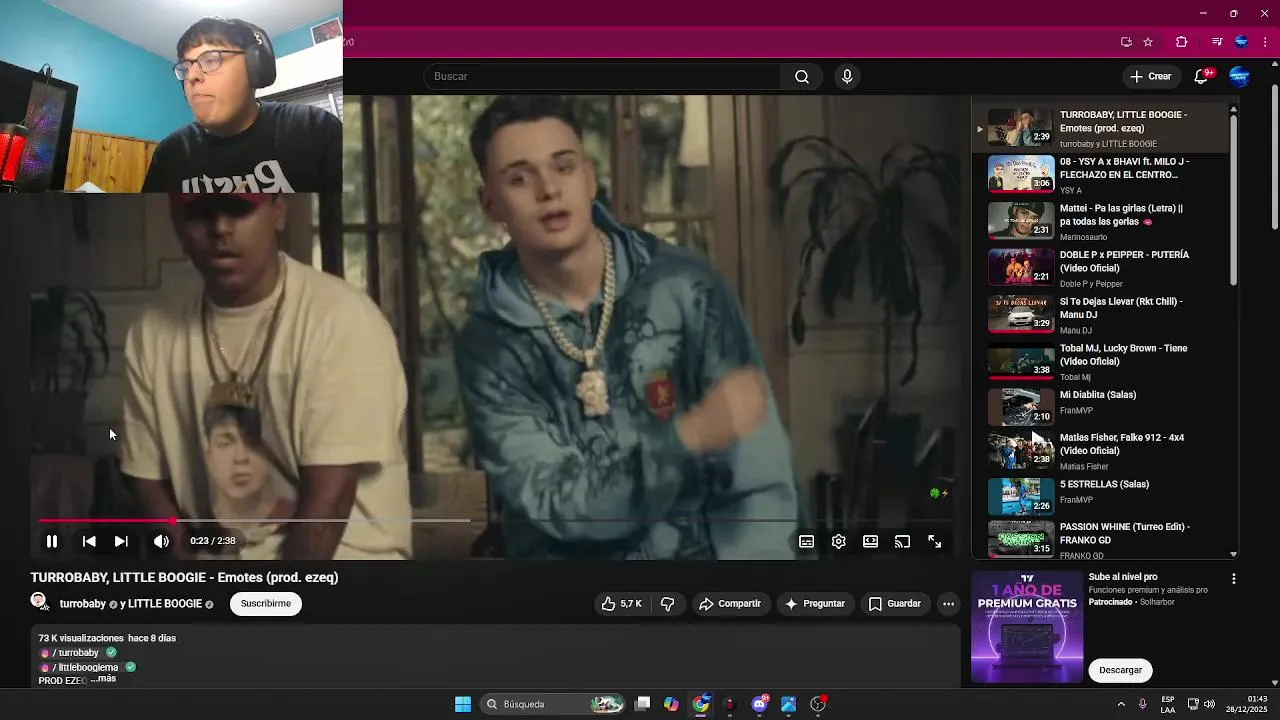
Task: Click the video current time 0:23 / 2:38
Action: click(213, 541)
